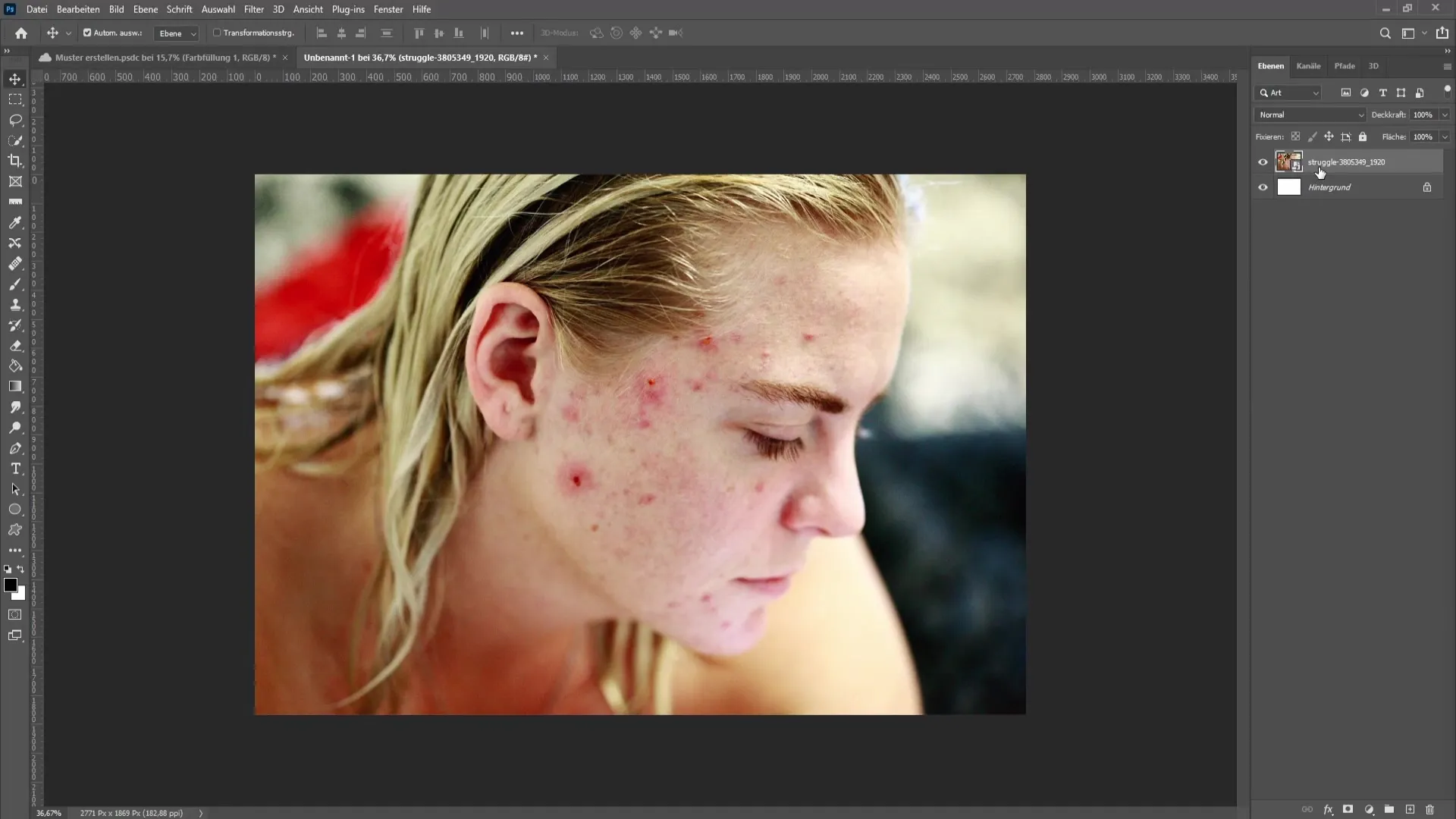Switch to the Pfade tab

[x=1344, y=65]
